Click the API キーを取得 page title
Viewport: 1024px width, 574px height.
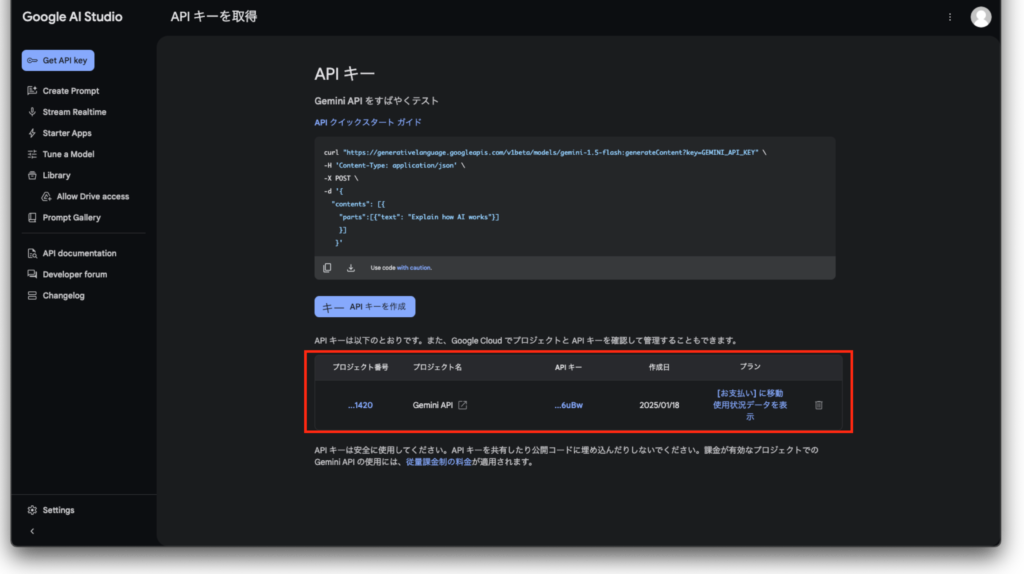coord(214,17)
